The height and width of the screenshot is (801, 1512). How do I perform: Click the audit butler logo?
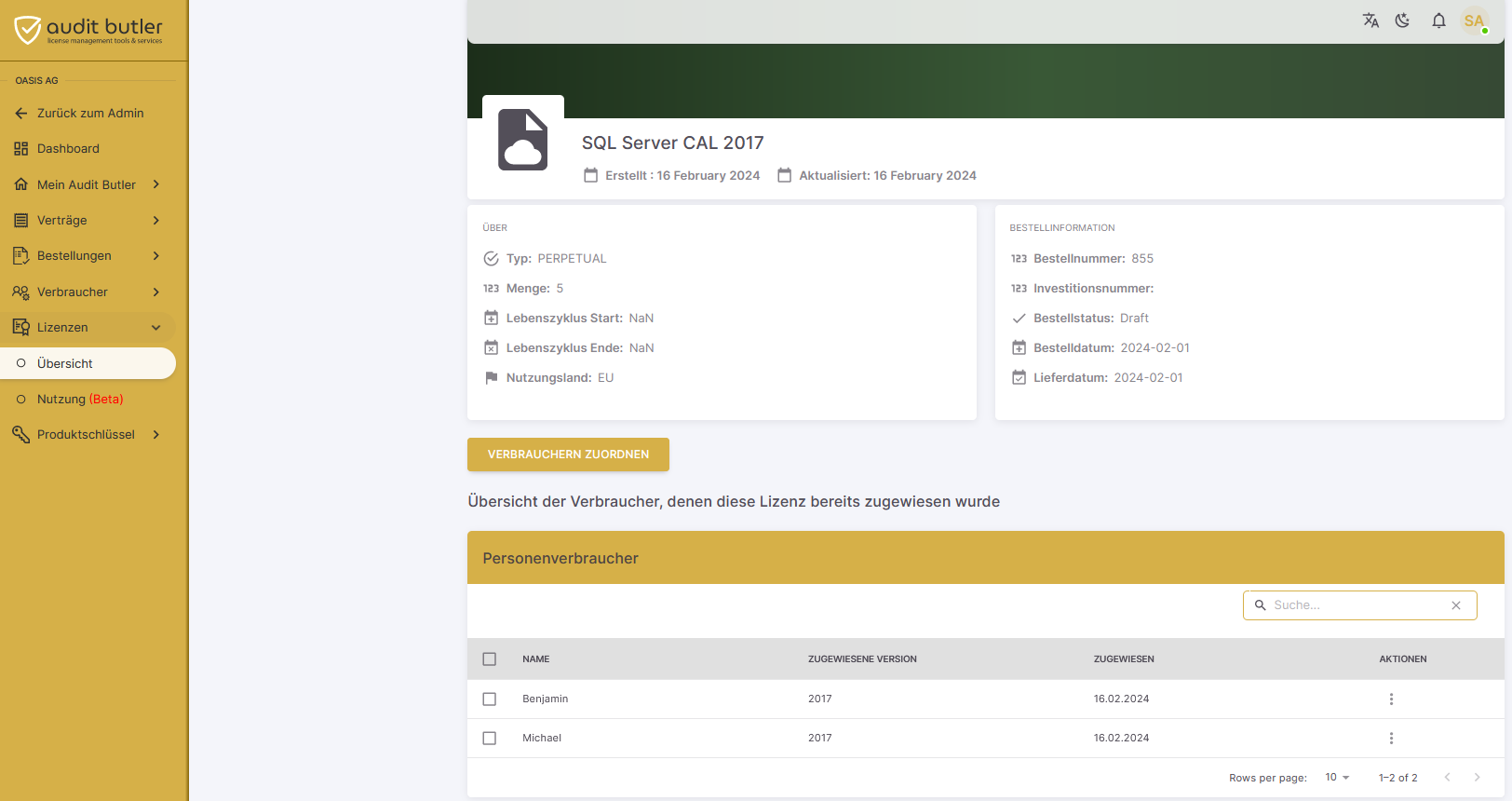pyautogui.click(x=88, y=30)
